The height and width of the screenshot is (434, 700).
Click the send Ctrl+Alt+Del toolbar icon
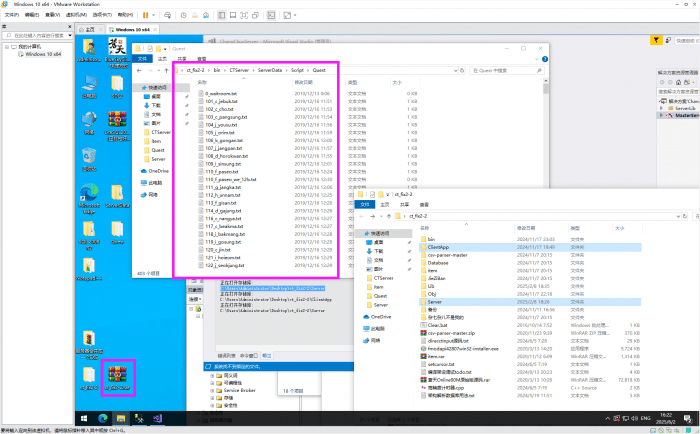pyautogui.click(x=167, y=15)
